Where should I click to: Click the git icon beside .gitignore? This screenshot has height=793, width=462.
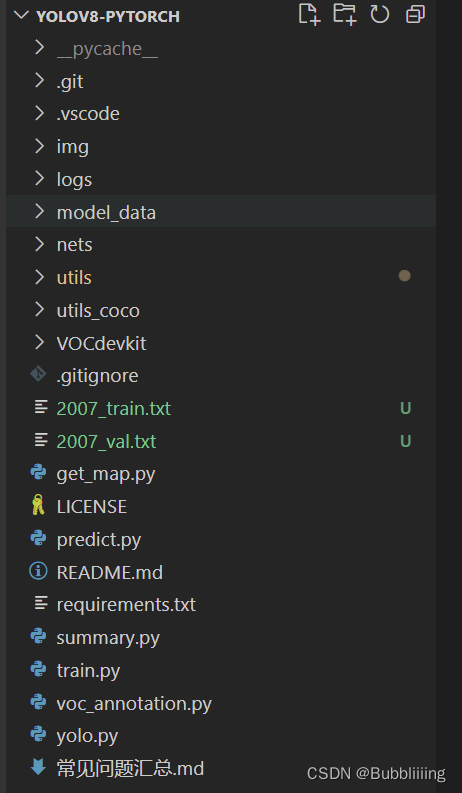pos(38,374)
